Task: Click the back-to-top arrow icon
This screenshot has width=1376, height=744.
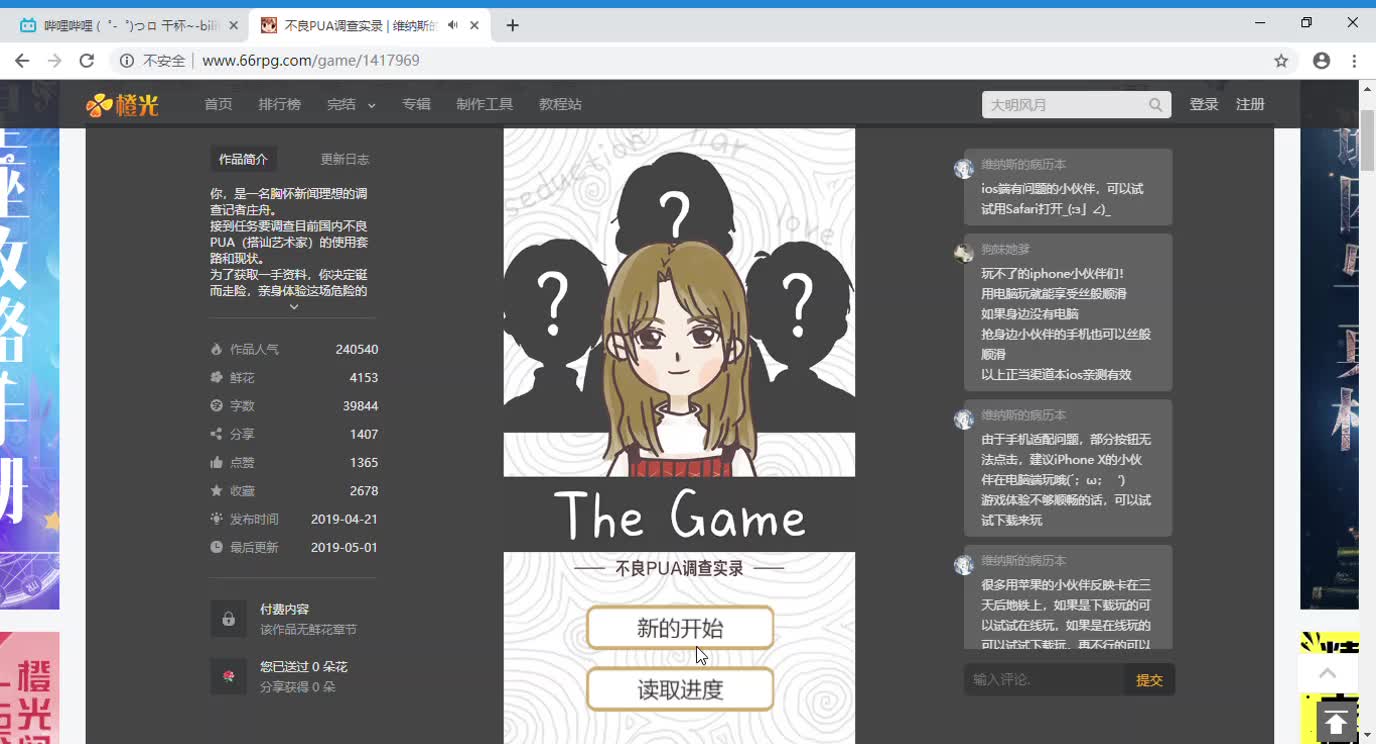Action: click(1336, 721)
